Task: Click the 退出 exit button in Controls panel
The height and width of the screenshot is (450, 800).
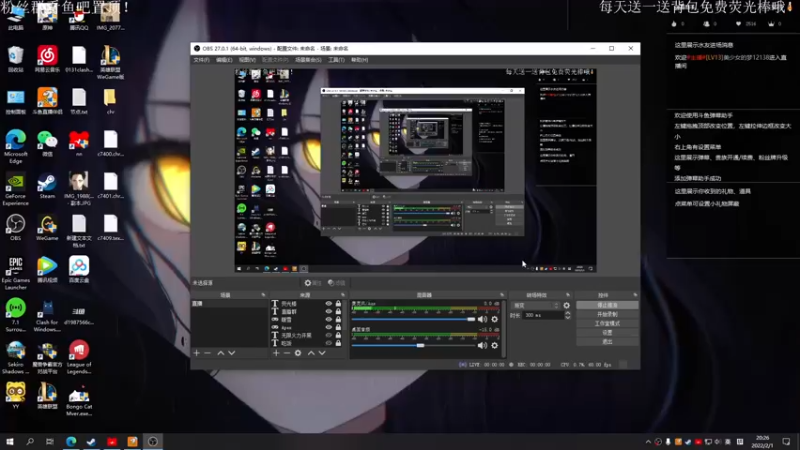Action: 607,342
